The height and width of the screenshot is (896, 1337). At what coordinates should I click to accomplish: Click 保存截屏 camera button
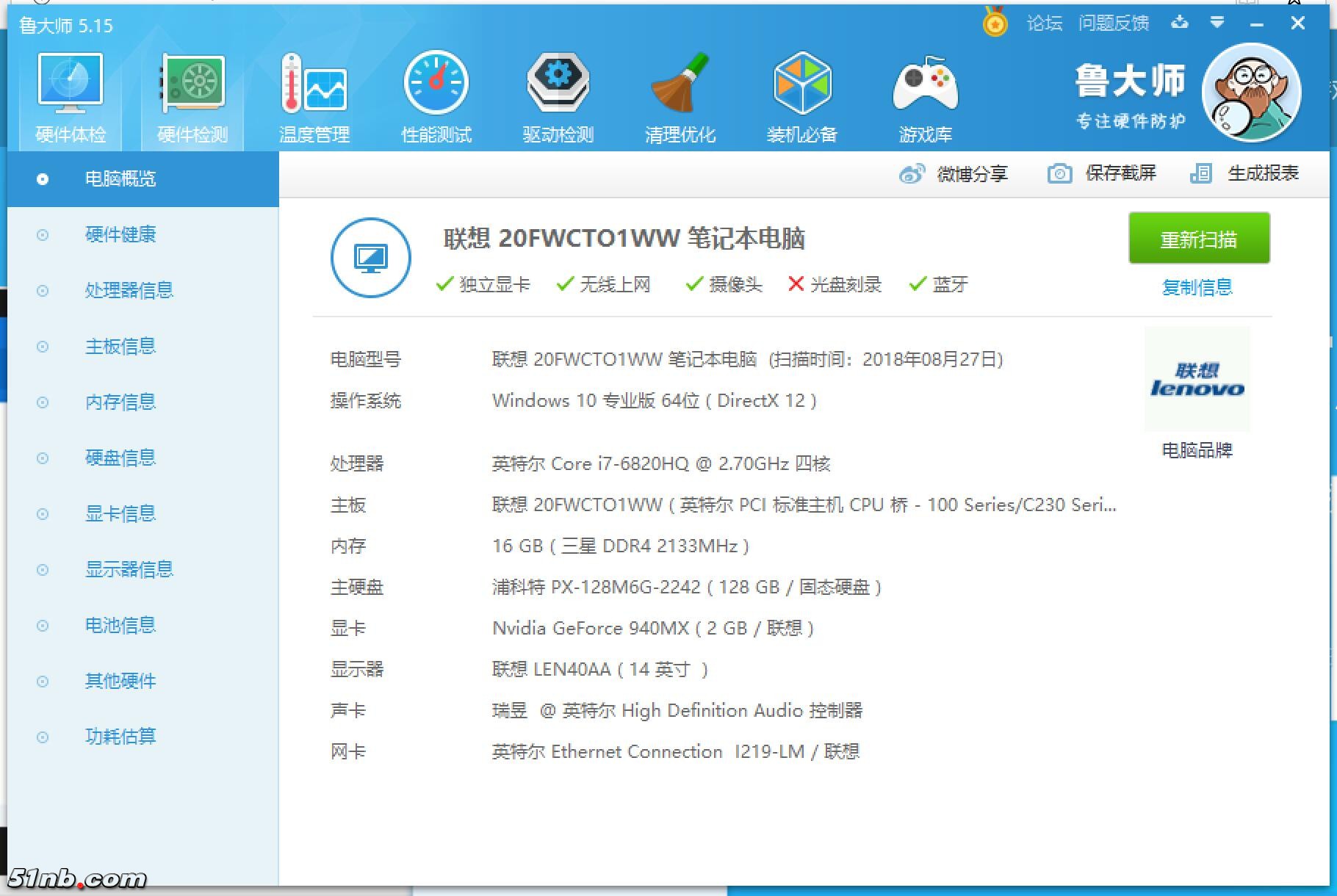click(x=1102, y=173)
